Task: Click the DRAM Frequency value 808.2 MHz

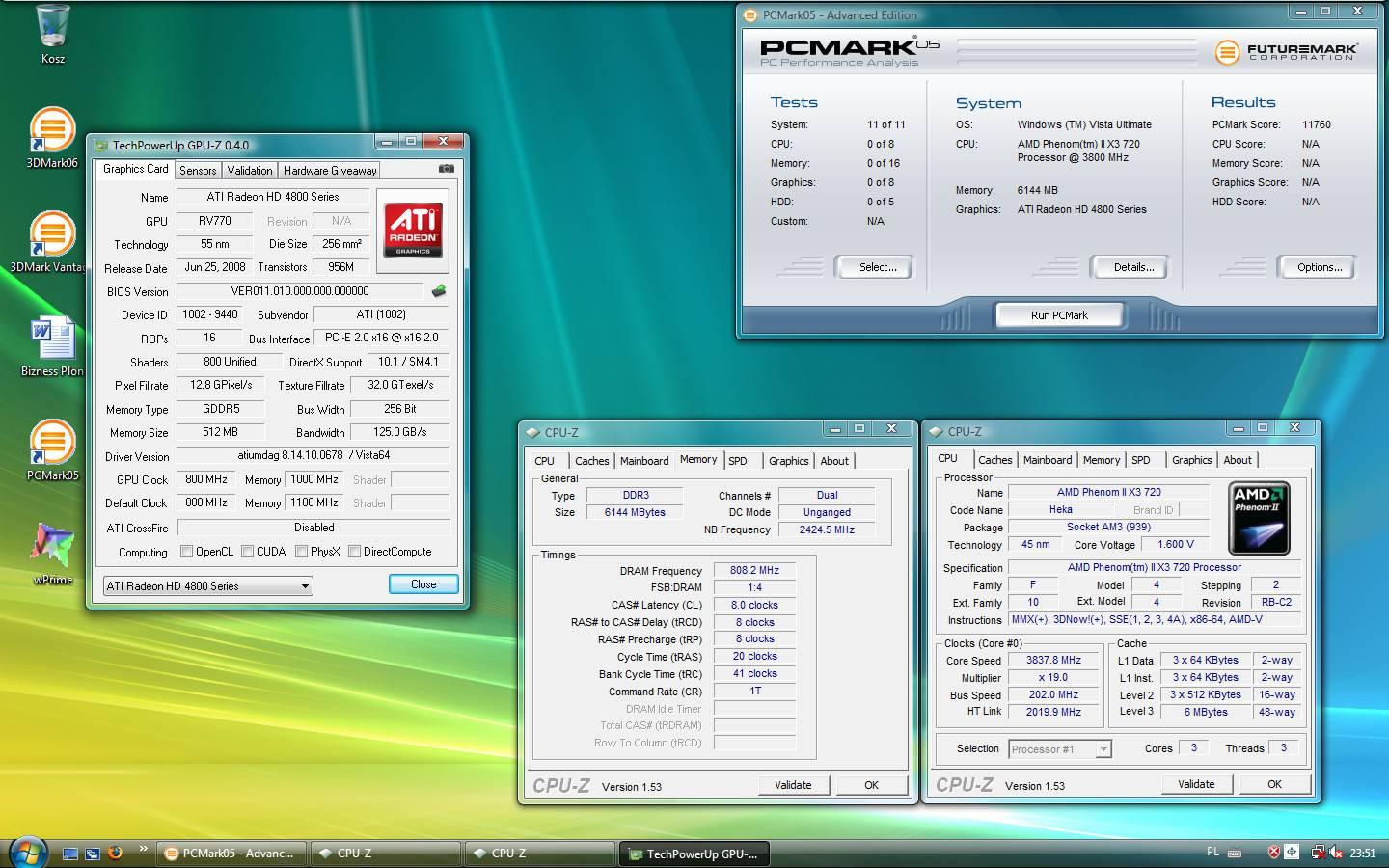Action: point(754,570)
